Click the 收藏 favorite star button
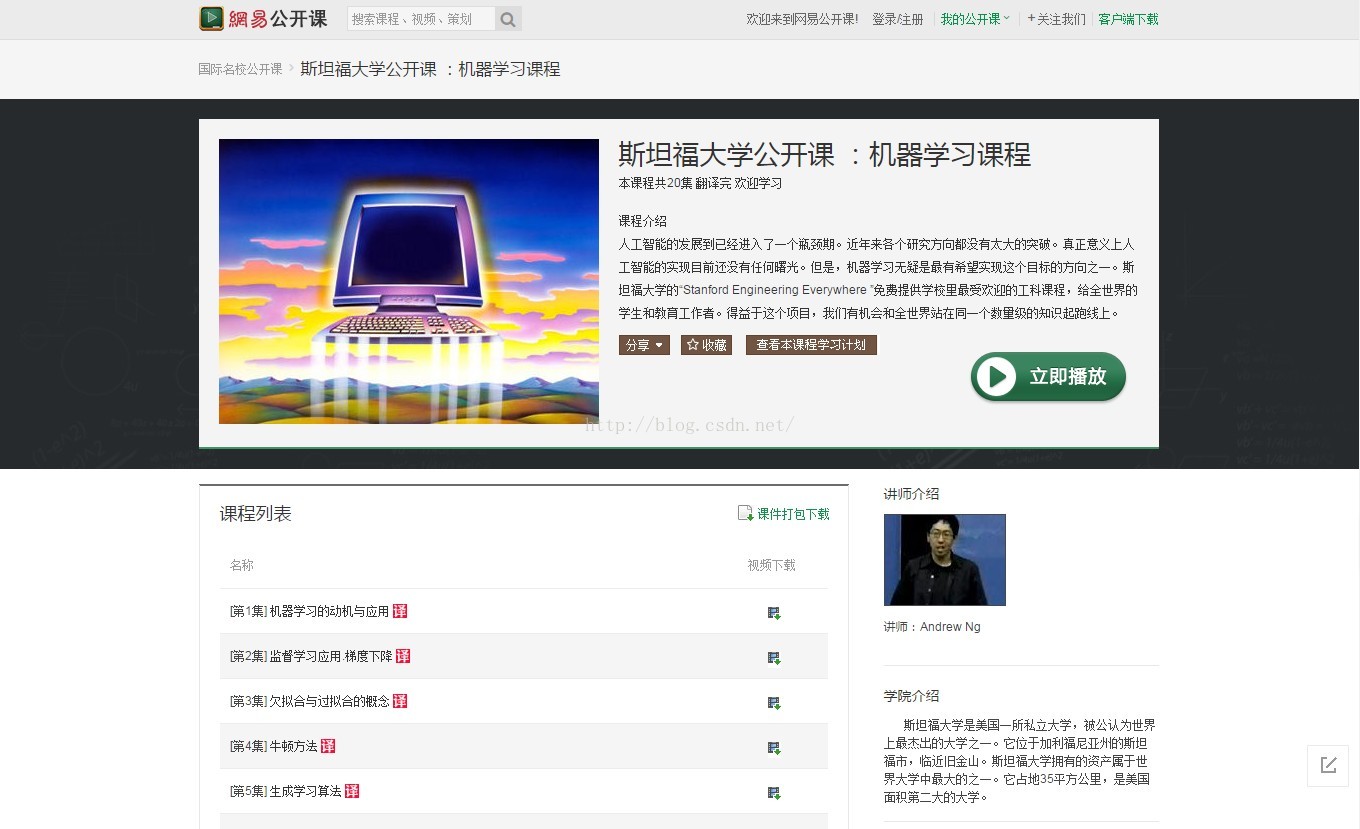 click(x=706, y=345)
